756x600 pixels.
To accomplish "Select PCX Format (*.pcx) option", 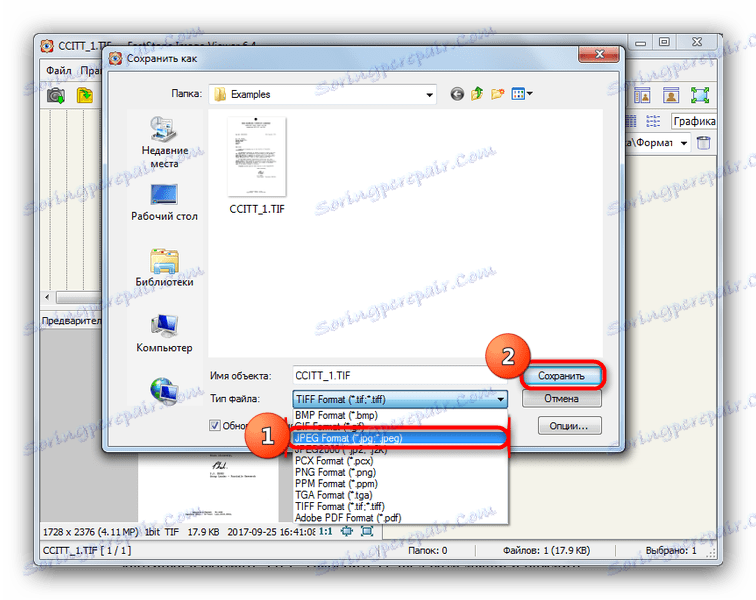I will click(x=400, y=461).
